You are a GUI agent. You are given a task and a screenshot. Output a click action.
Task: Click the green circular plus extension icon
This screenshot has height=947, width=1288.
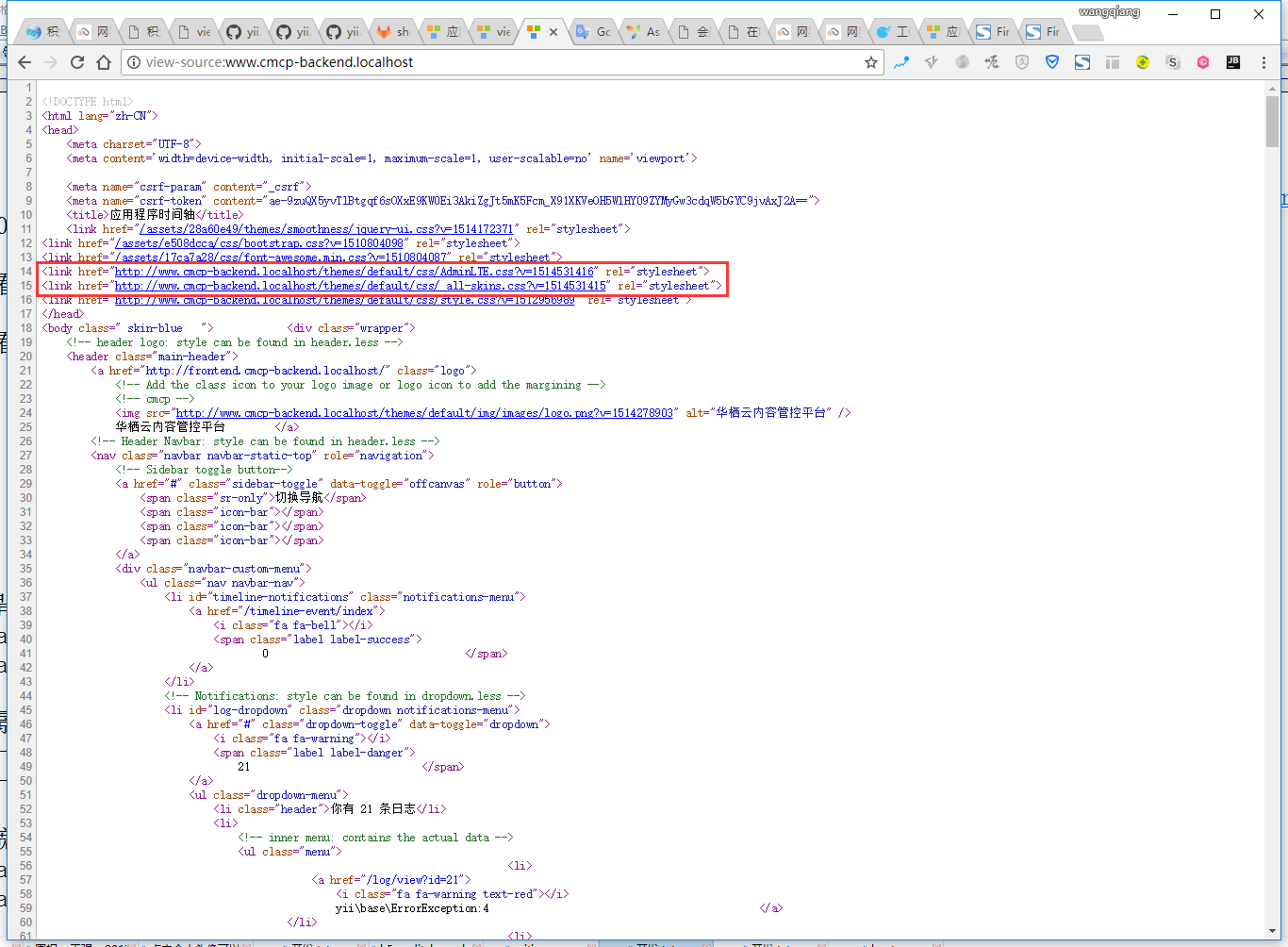pyautogui.click(x=1142, y=62)
